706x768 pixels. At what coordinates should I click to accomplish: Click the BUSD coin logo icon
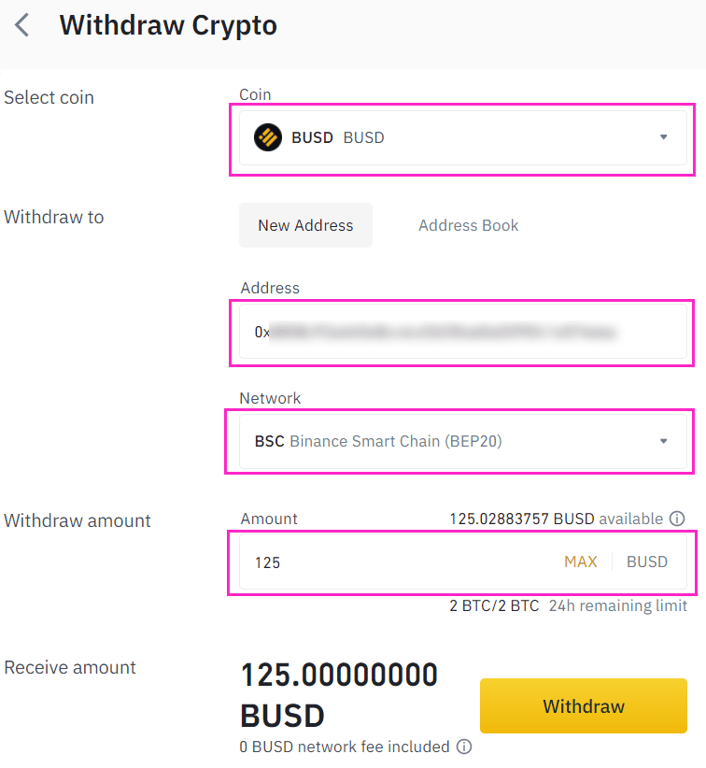268,137
